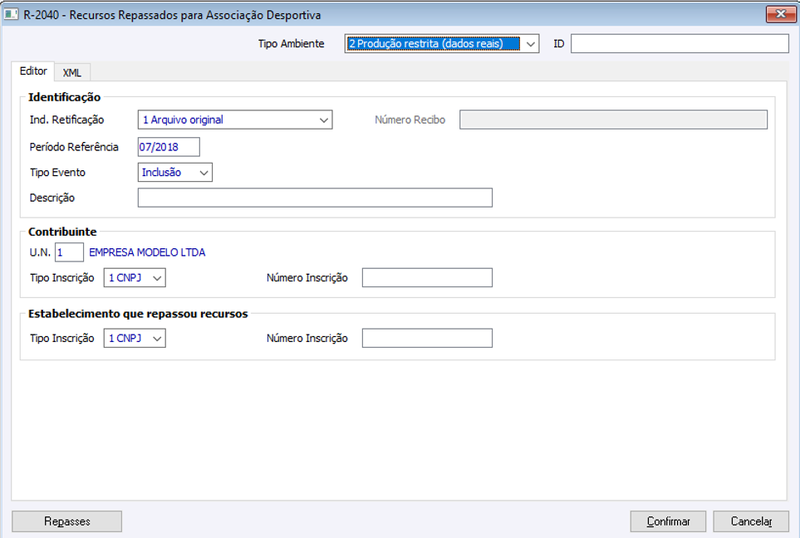Click the Confirmar button
This screenshot has width=800, height=538.
(x=668, y=521)
